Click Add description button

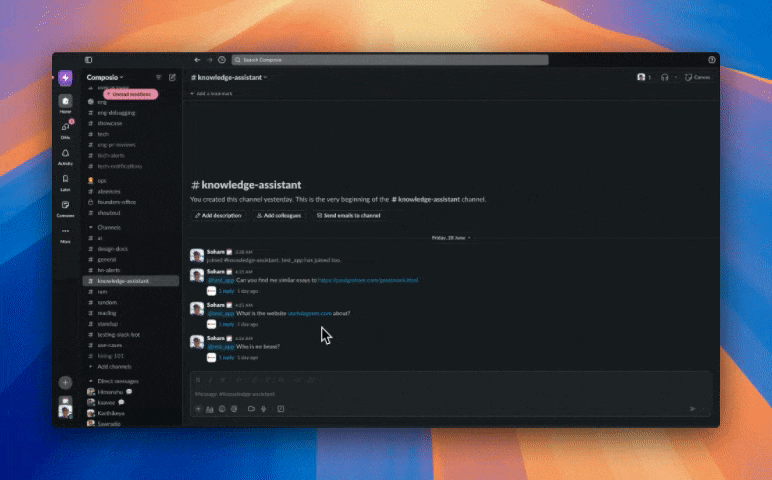click(218, 216)
